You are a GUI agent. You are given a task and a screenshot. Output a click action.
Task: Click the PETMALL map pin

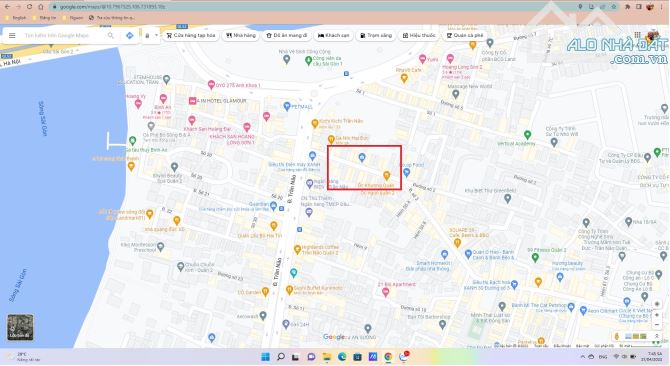[287, 106]
